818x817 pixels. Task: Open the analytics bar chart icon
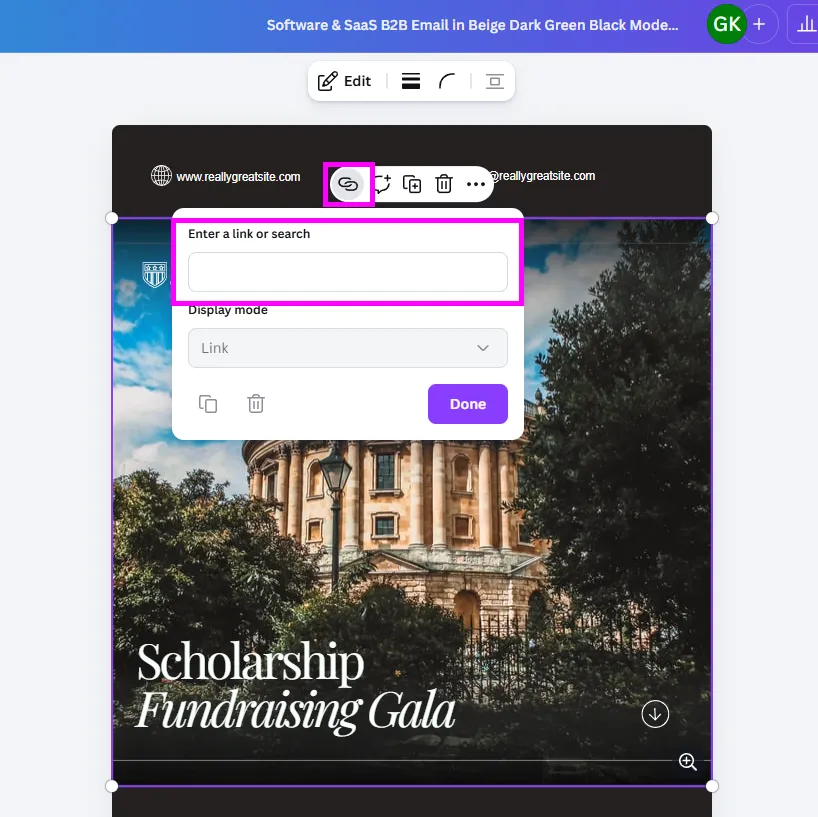coord(806,24)
